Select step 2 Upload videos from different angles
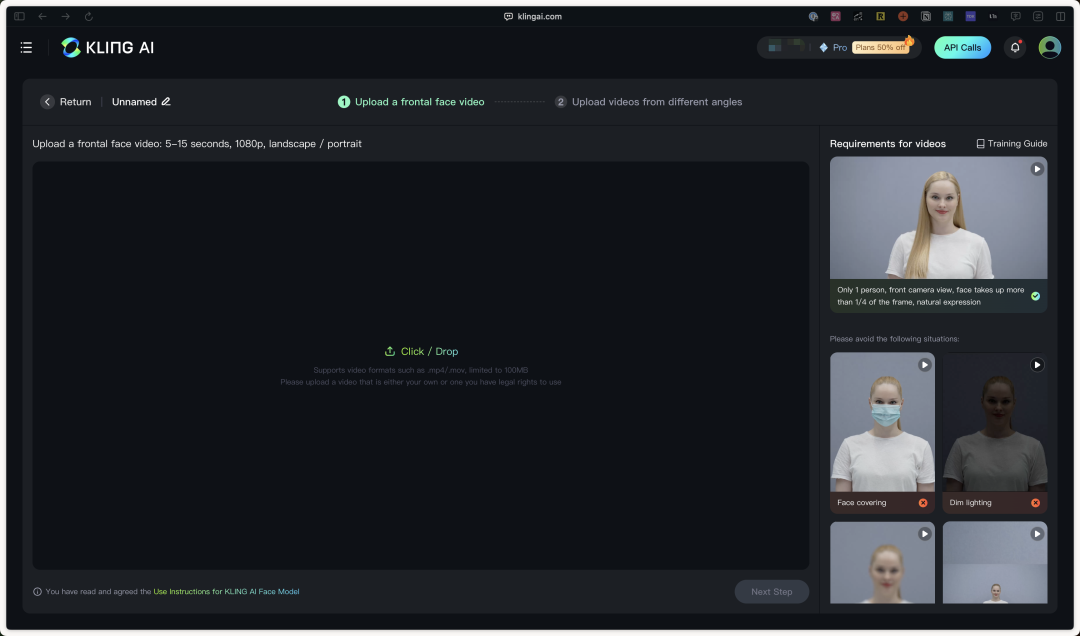 click(x=649, y=102)
